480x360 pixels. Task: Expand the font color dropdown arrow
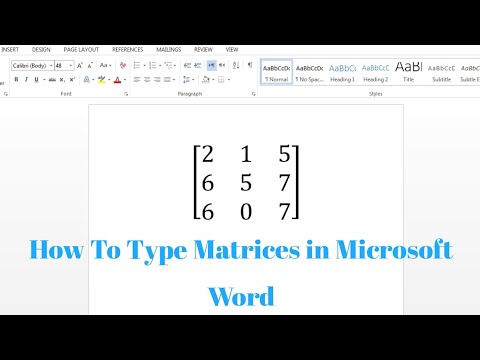(125, 80)
